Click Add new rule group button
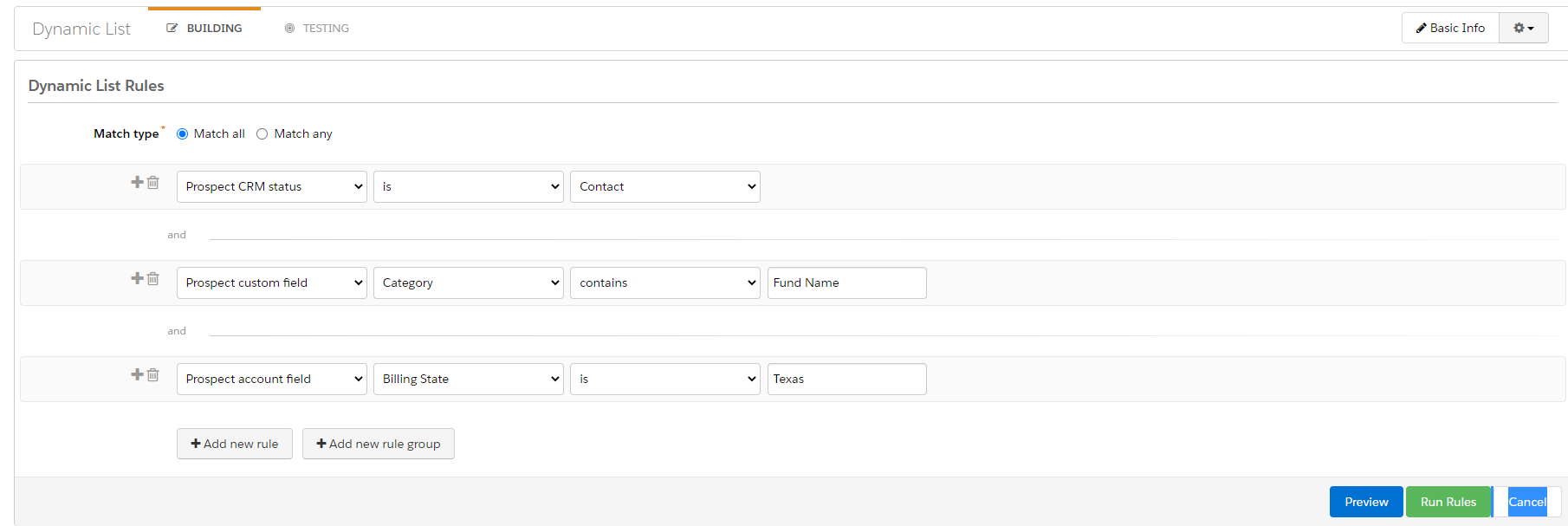1568x526 pixels. coord(378,445)
